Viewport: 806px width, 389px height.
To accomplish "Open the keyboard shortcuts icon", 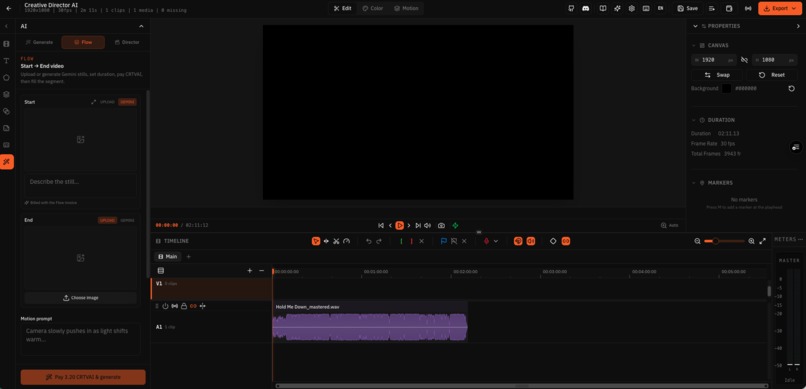I will [x=646, y=8].
